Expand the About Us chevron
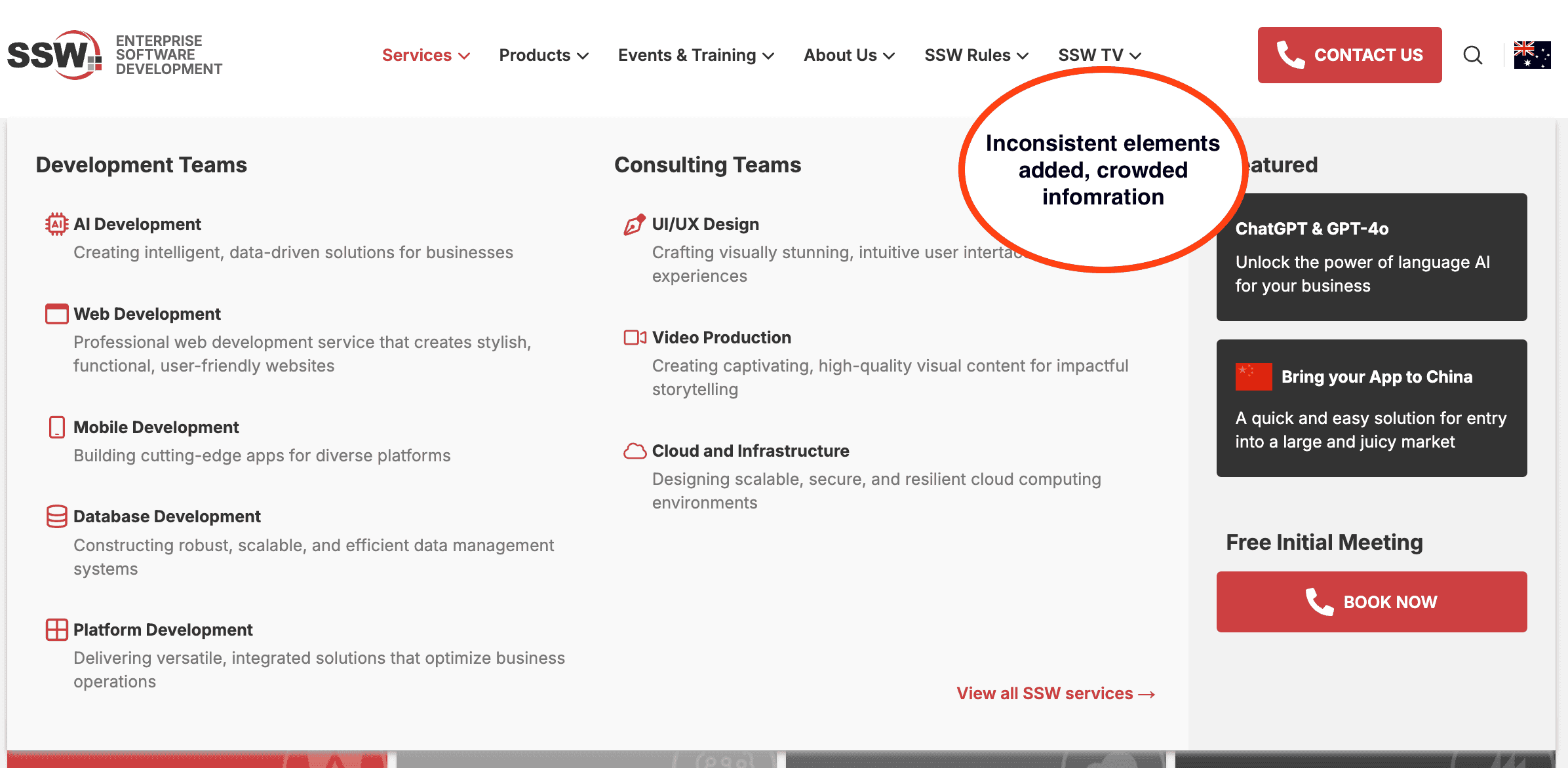The width and height of the screenshot is (1568, 768). click(x=889, y=56)
